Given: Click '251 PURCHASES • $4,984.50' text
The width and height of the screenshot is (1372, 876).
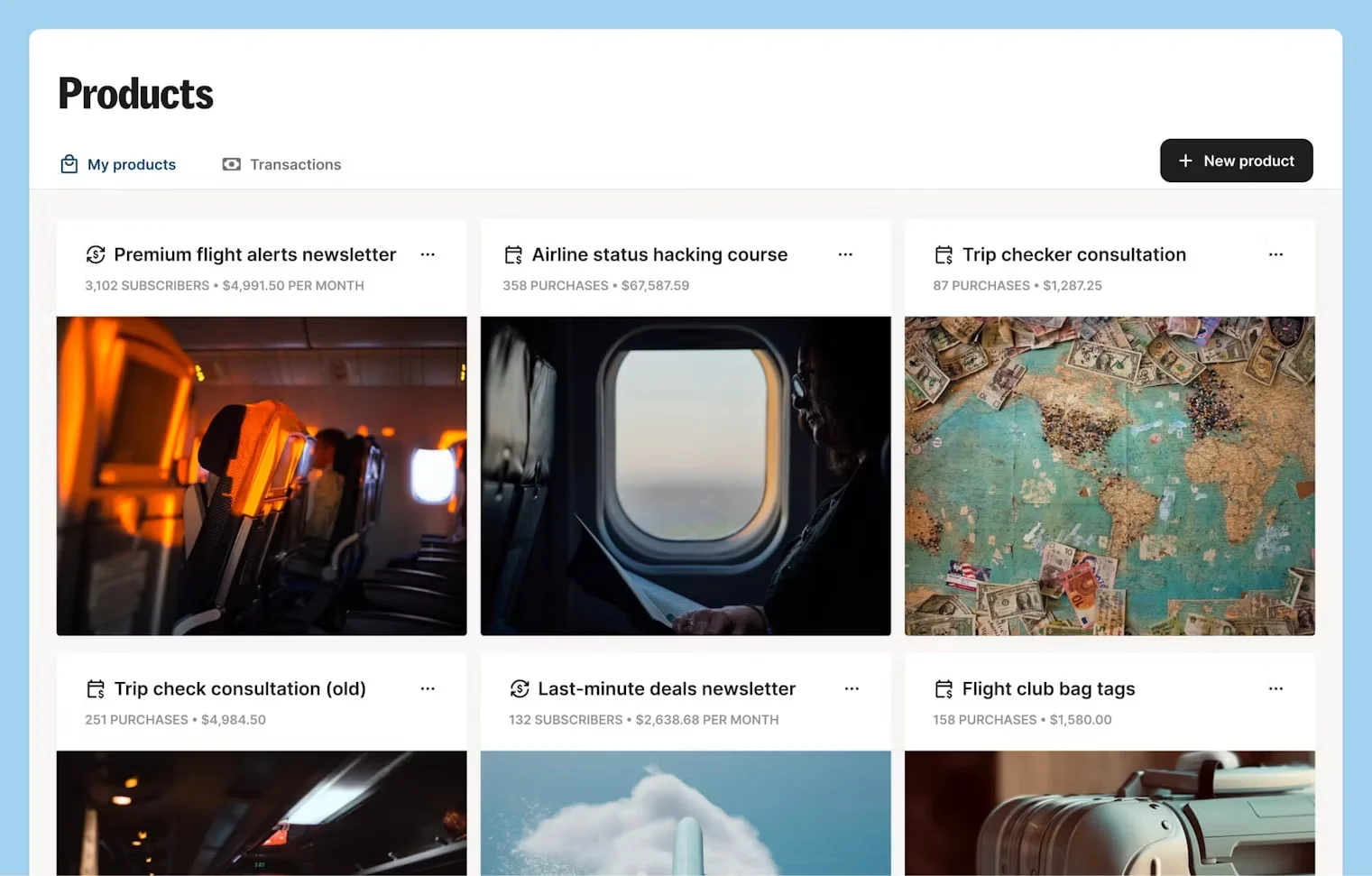Looking at the screenshot, I should [x=175, y=719].
